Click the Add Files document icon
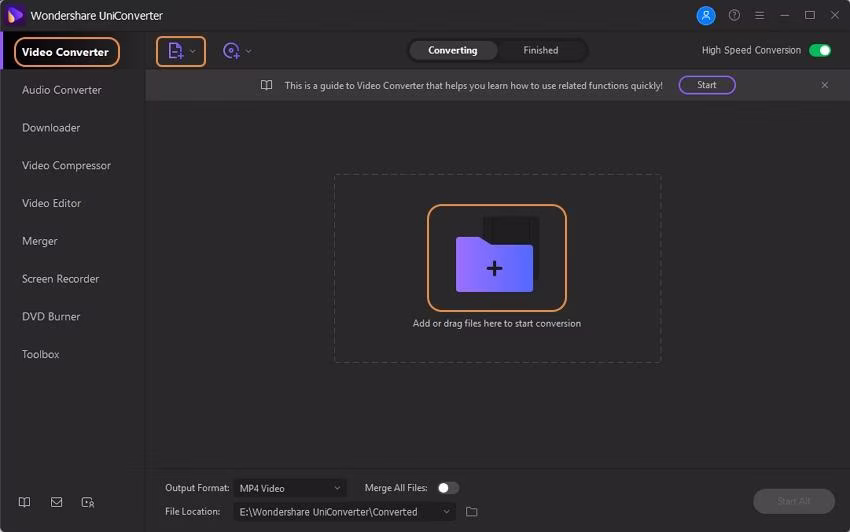 [x=175, y=51]
